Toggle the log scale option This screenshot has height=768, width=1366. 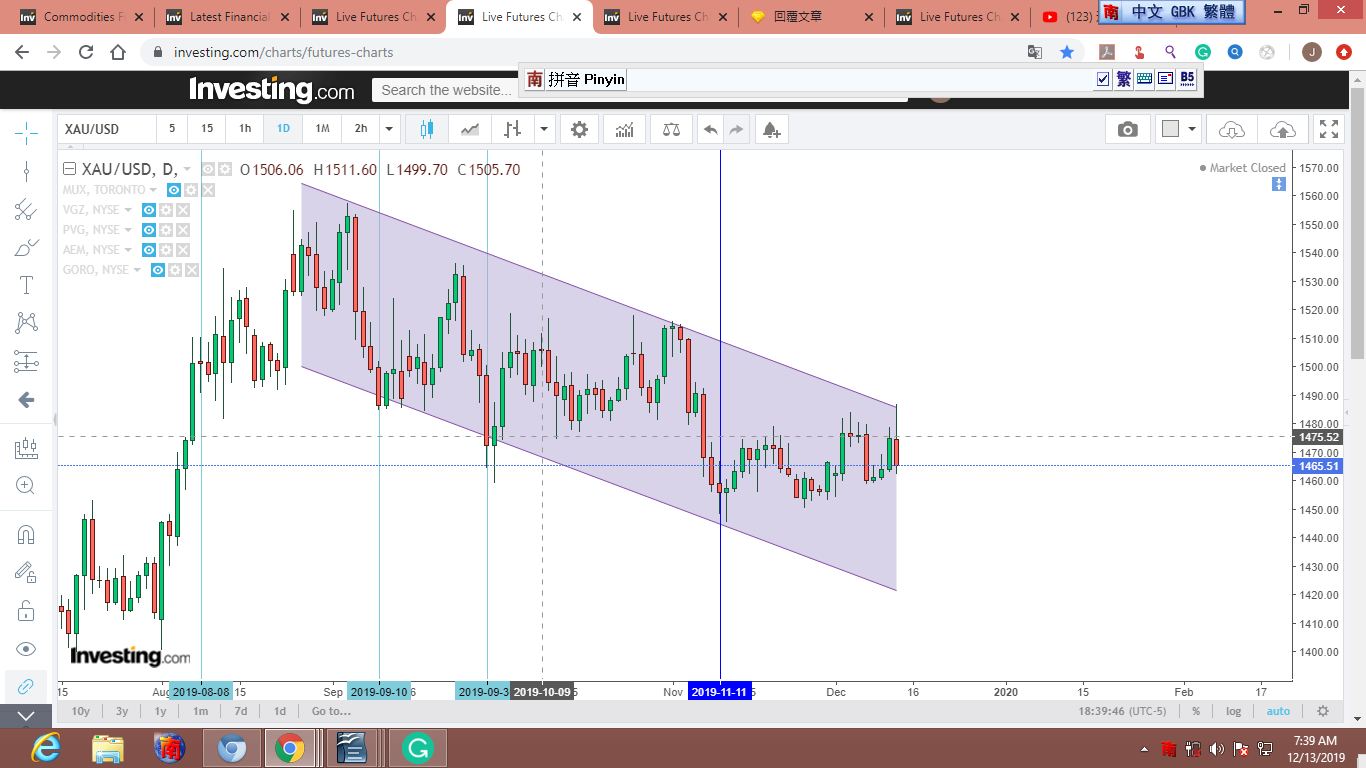tap(1233, 711)
